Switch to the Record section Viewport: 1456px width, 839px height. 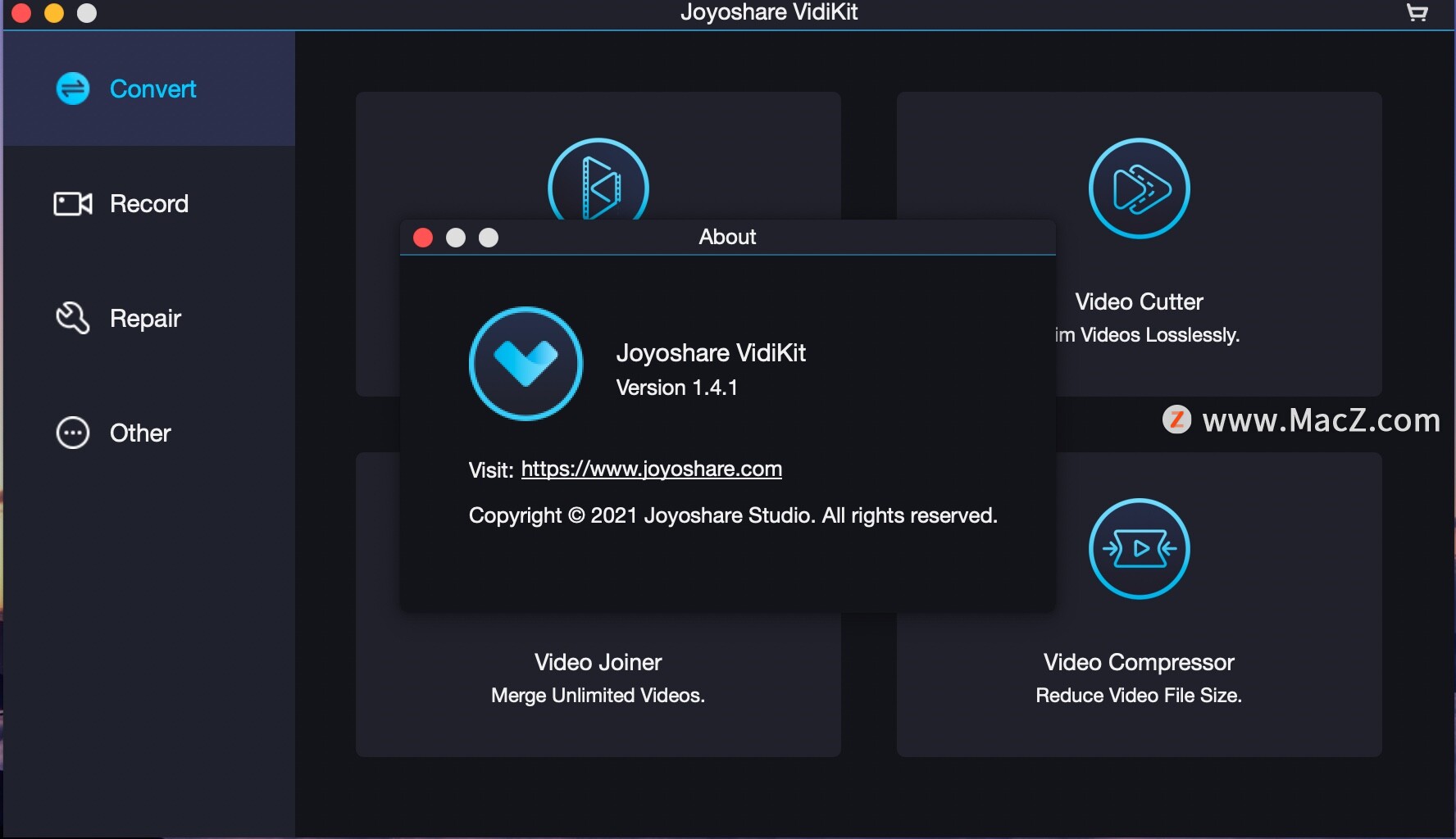148,203
